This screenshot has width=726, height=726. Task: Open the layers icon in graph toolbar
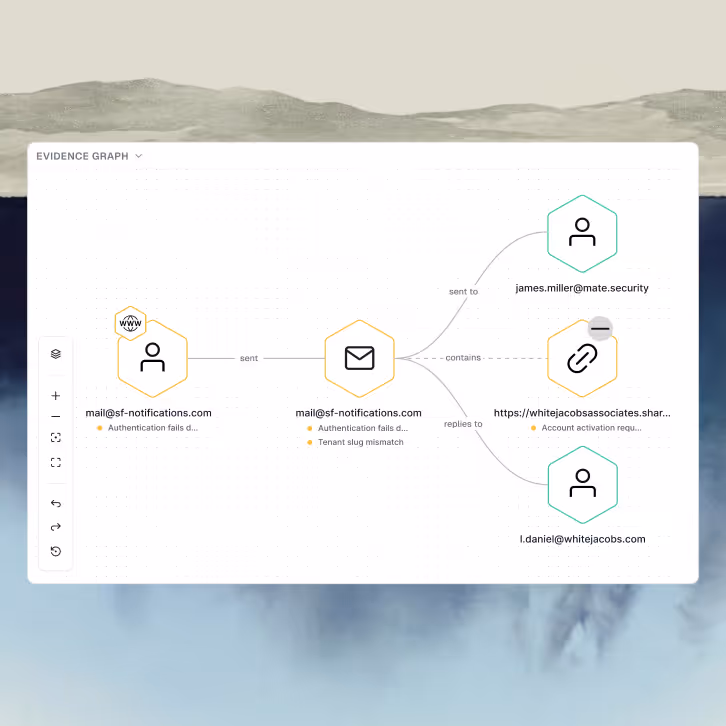tap(56, 354)
